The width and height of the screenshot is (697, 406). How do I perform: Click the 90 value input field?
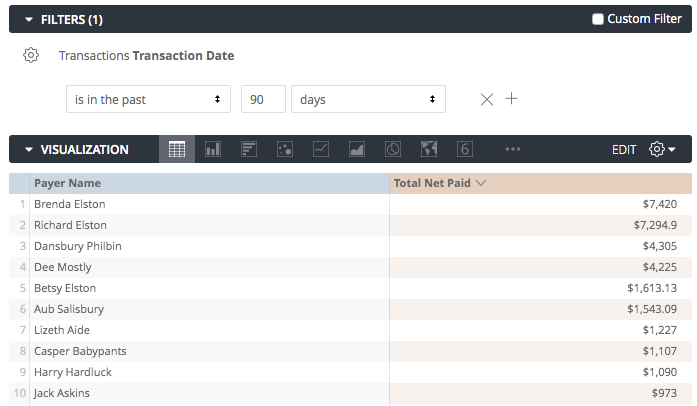(x=263, y=99)
